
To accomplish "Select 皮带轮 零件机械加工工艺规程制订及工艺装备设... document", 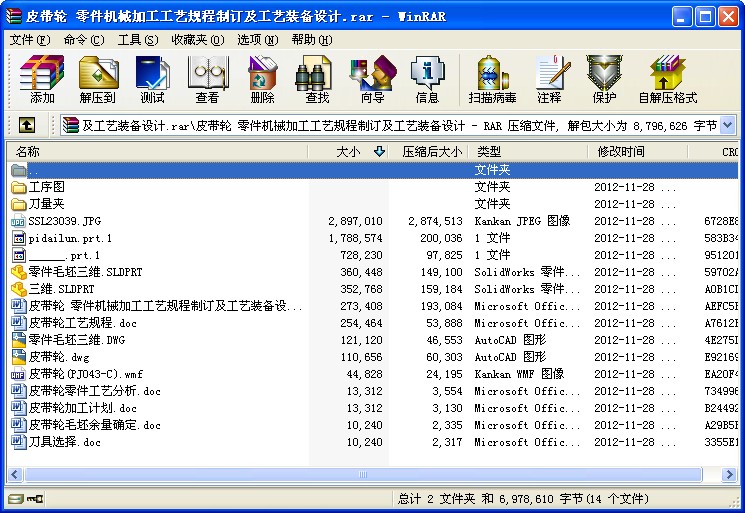I will [157, 306].
